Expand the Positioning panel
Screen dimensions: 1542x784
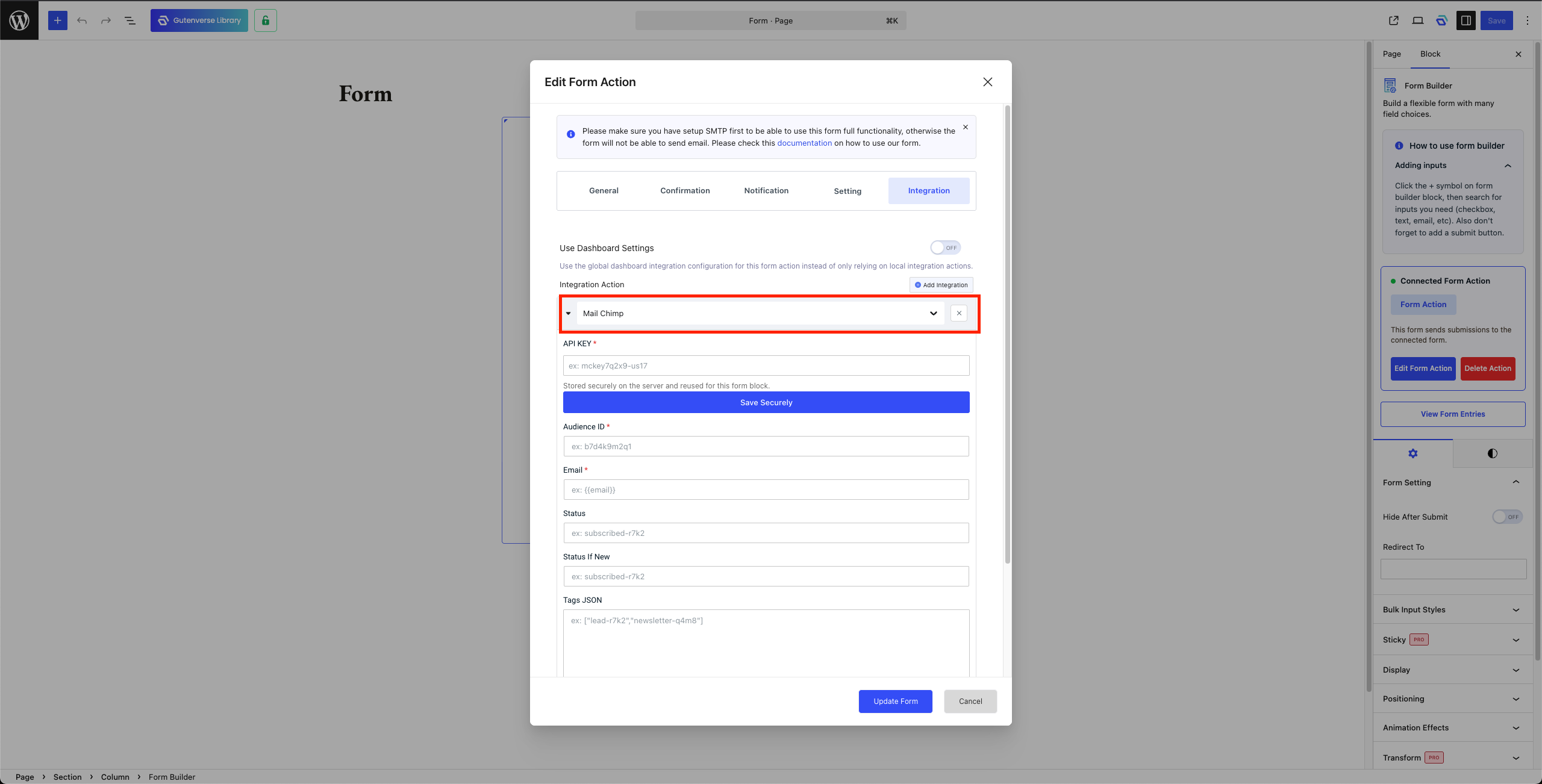click(x=1453, y=698)
